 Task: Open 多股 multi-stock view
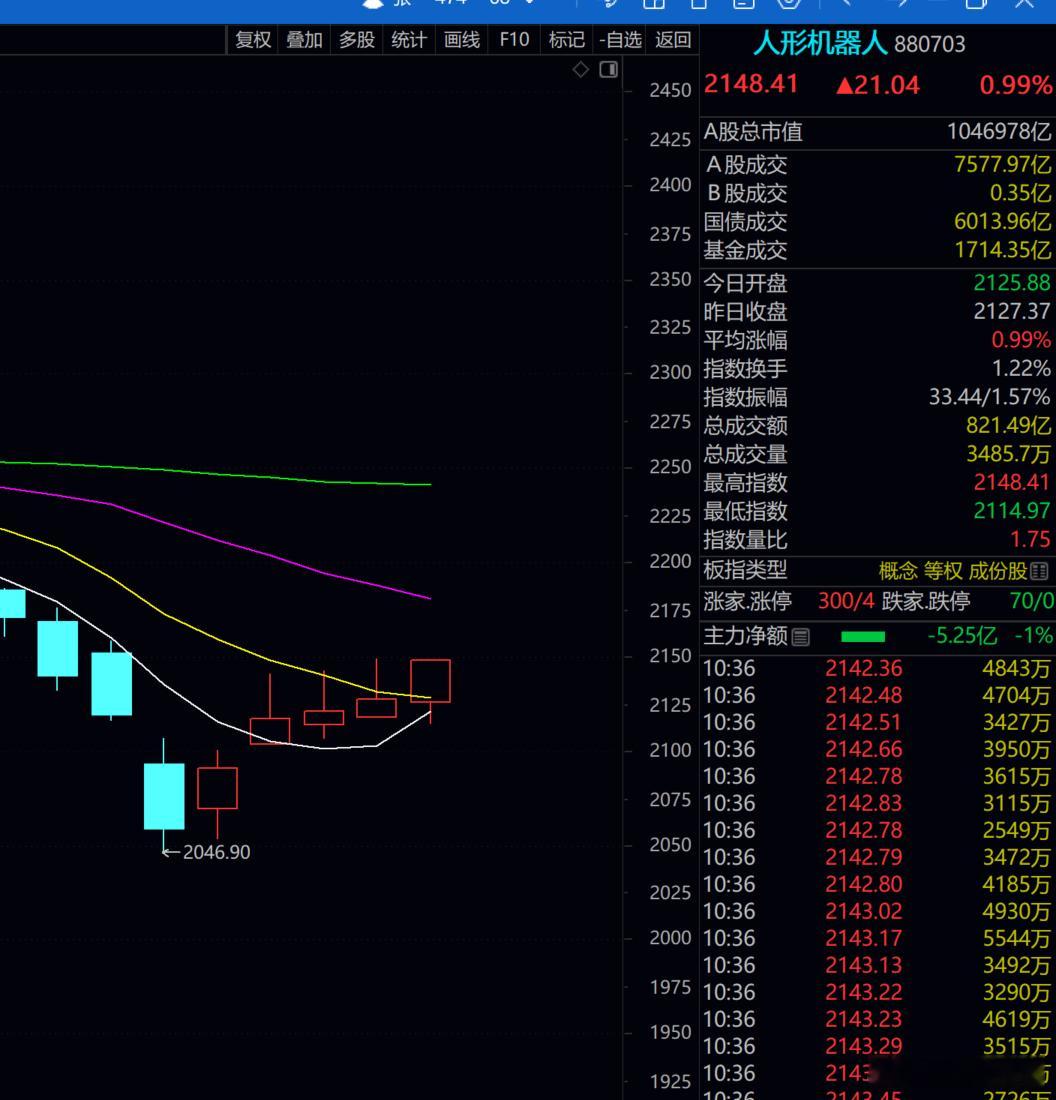click(357, 40)
